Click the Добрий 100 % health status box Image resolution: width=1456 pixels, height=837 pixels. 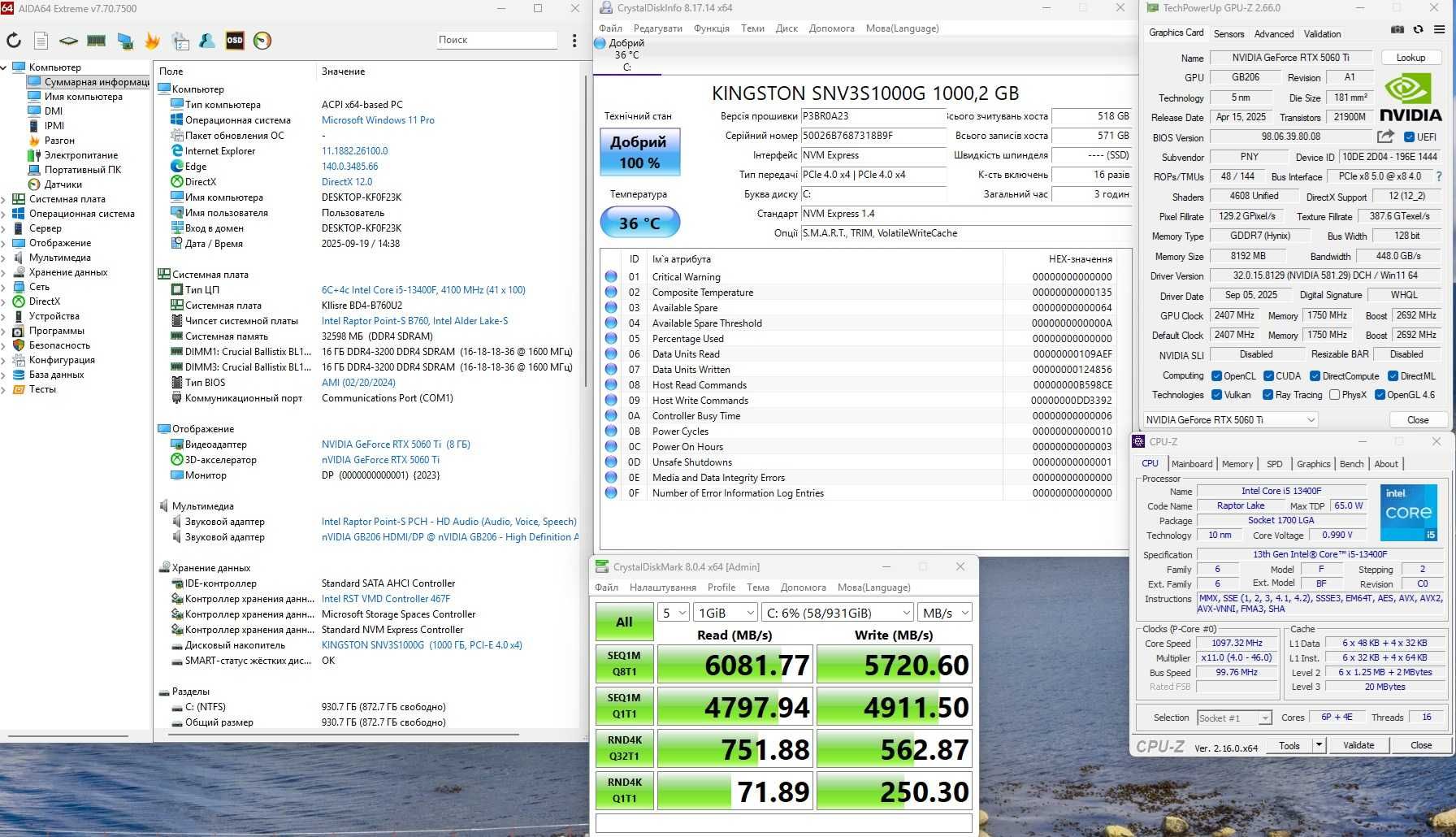(639, 152)
